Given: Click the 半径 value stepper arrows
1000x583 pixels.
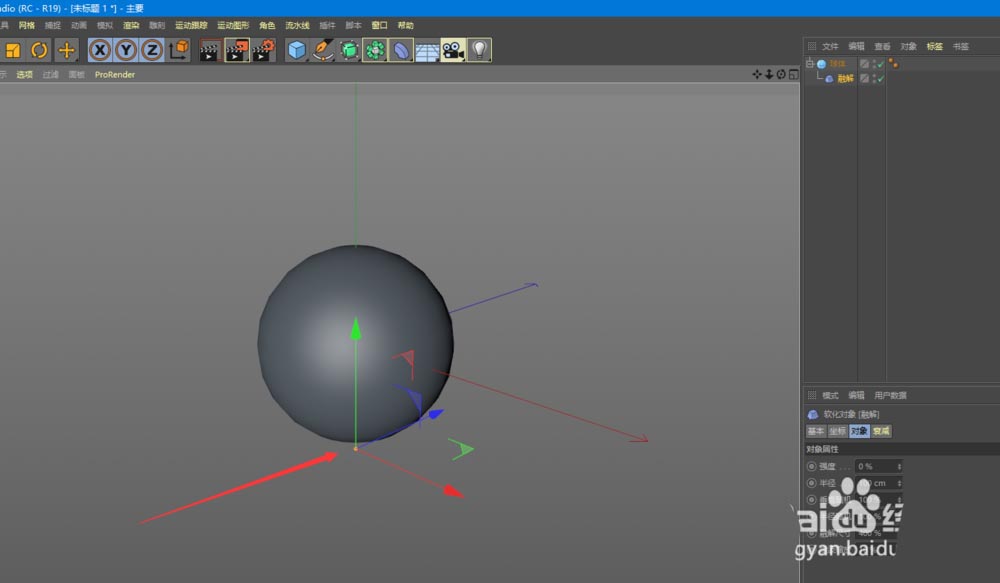Looking at the screenshot, I should [900, 483].
